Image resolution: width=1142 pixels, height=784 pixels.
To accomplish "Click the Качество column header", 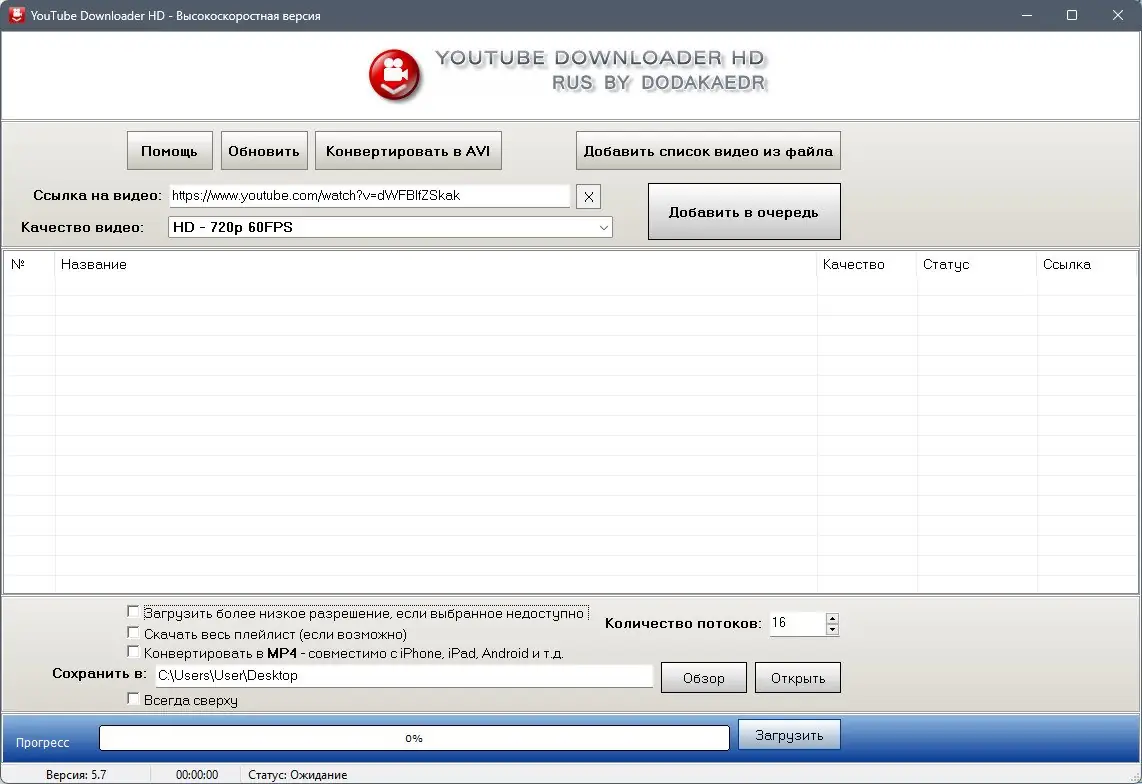I will (867, 264).
